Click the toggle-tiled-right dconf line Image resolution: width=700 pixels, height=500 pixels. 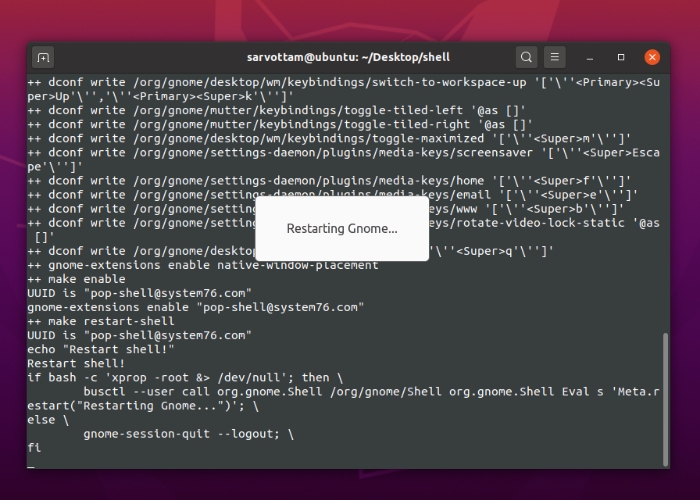pyautogui.click(x=280, y=124)
